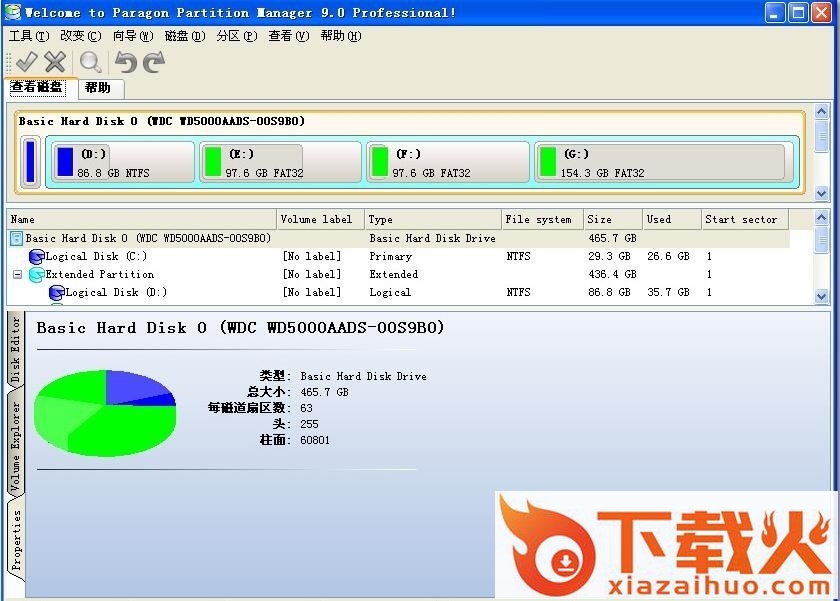Screen dimensions: 840x601
Task: Open the 向导(W) menu
Action: [x=133, y=36]
